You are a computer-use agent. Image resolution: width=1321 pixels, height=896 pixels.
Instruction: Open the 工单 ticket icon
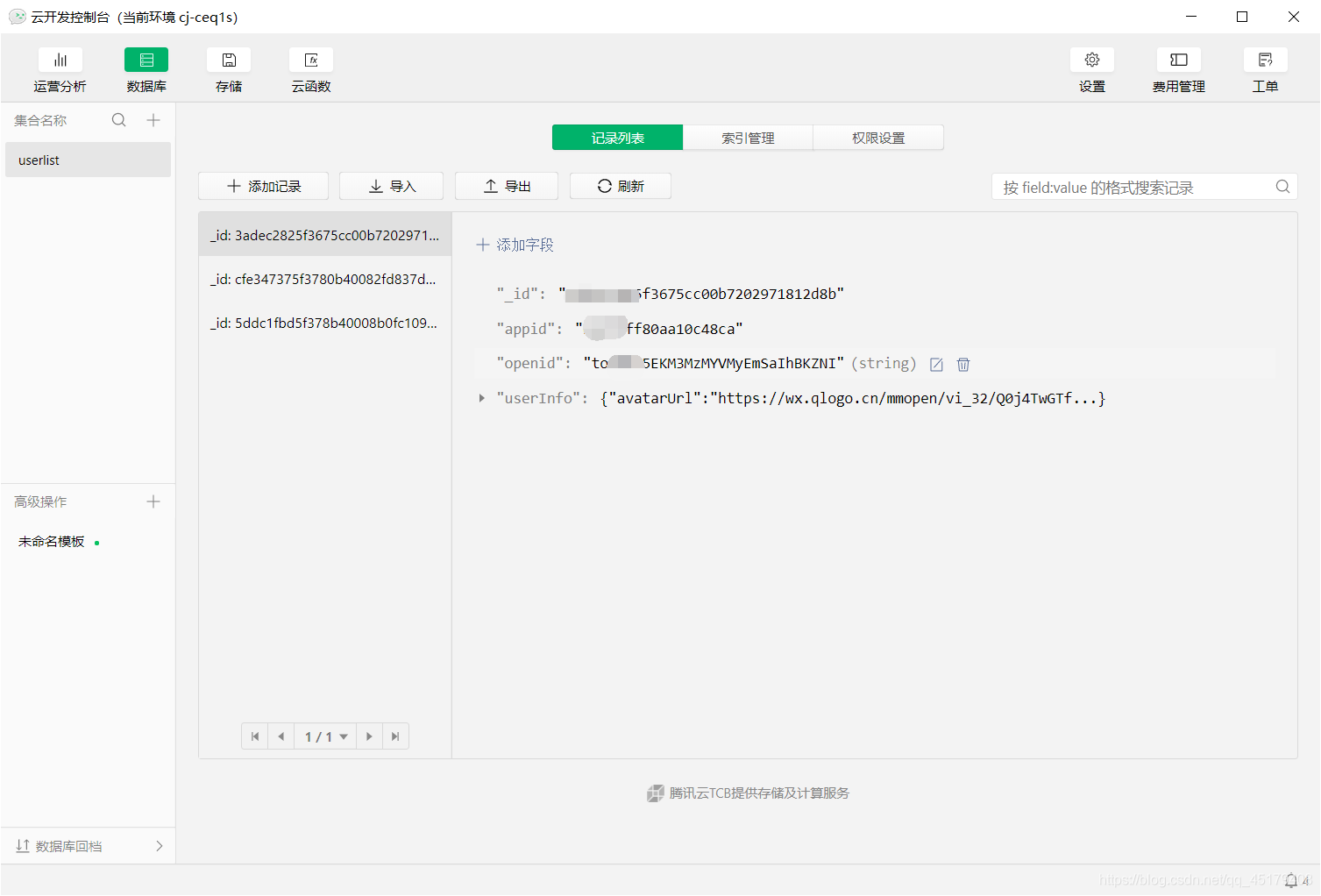pos(1266,60)
